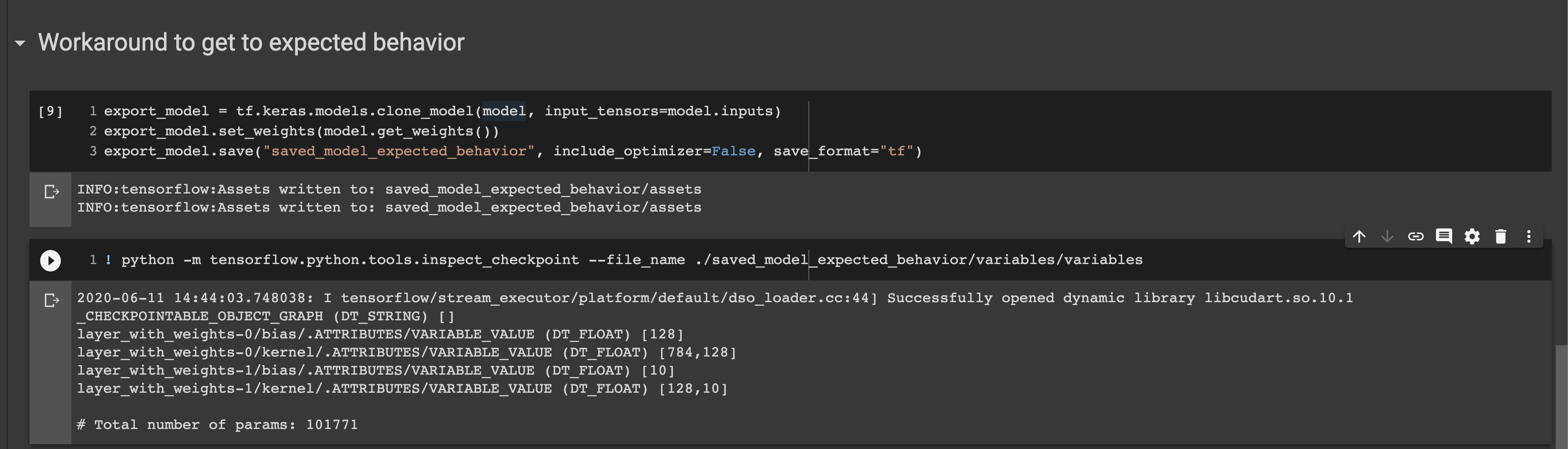Add a comment to the cell
Image resolution: width=1568 pixels, height=449 pixels.
[1445, 237]
